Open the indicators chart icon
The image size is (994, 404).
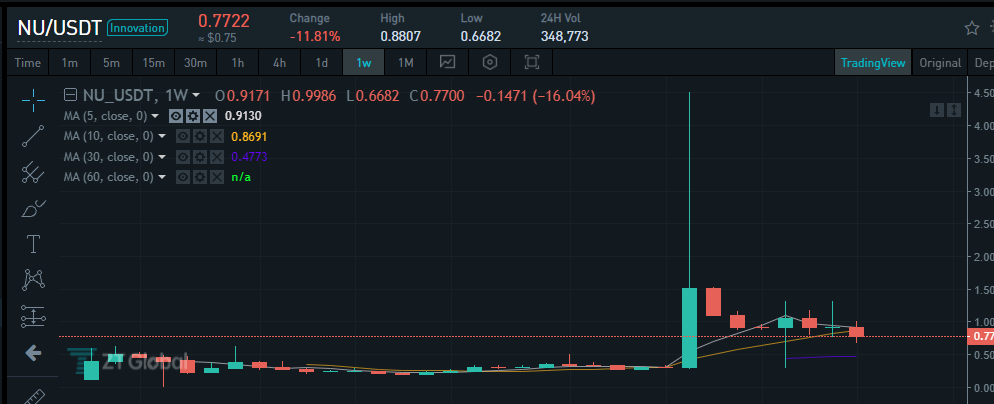(x=448, y=62)
